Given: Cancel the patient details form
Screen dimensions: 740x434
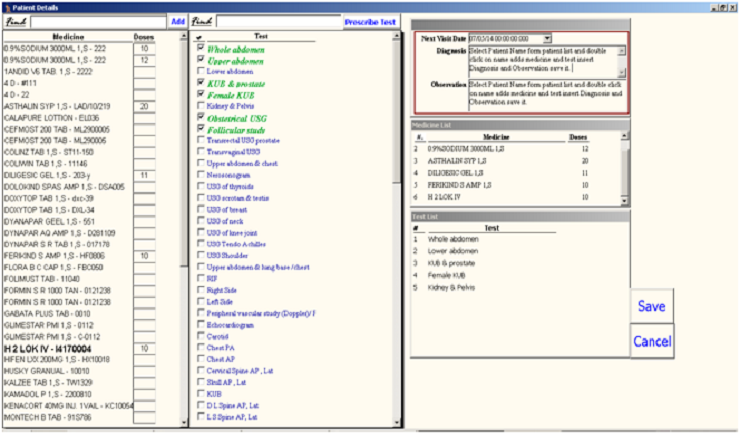Looking at the screenshot, I should pos(652,342).
